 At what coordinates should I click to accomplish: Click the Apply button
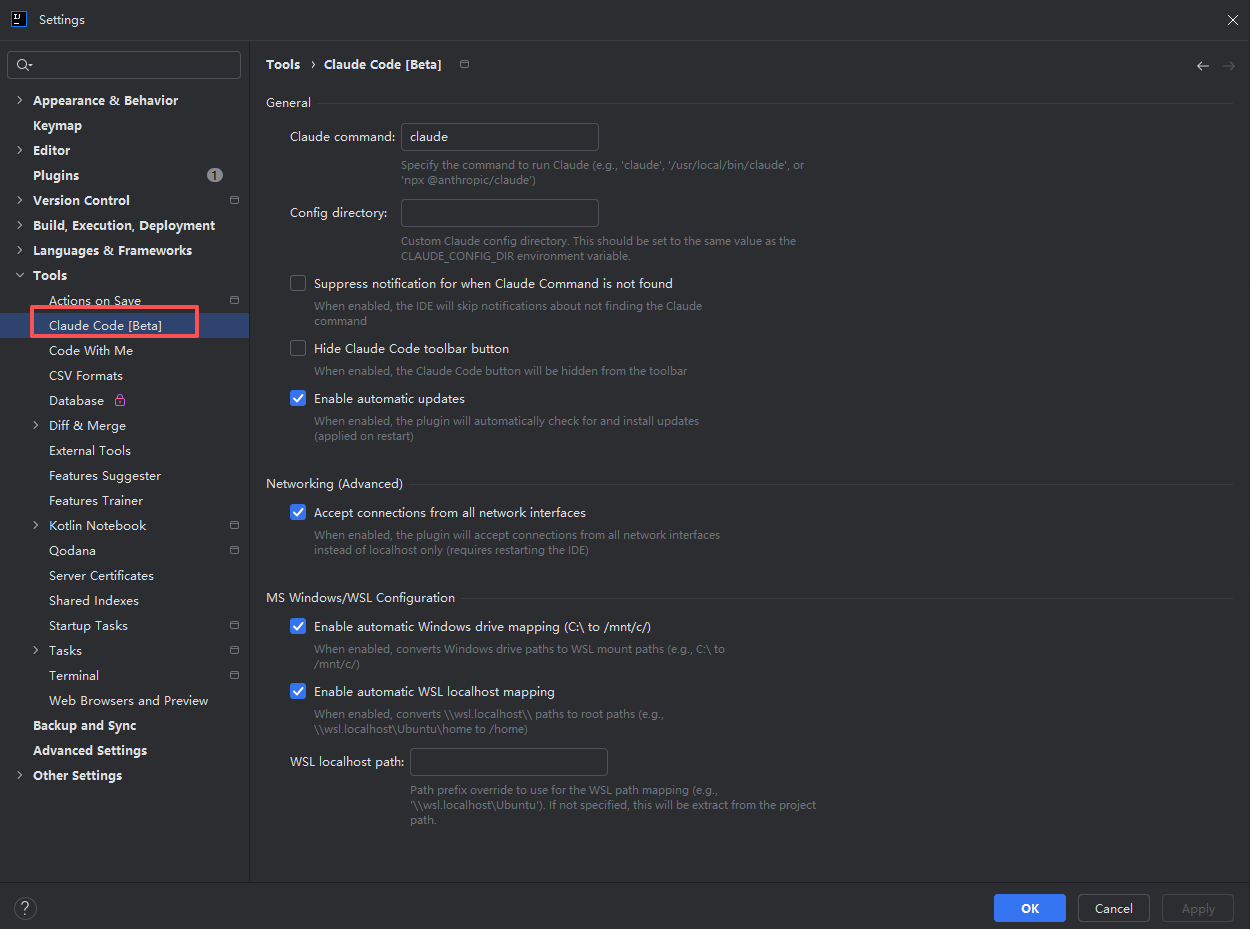1198,908
